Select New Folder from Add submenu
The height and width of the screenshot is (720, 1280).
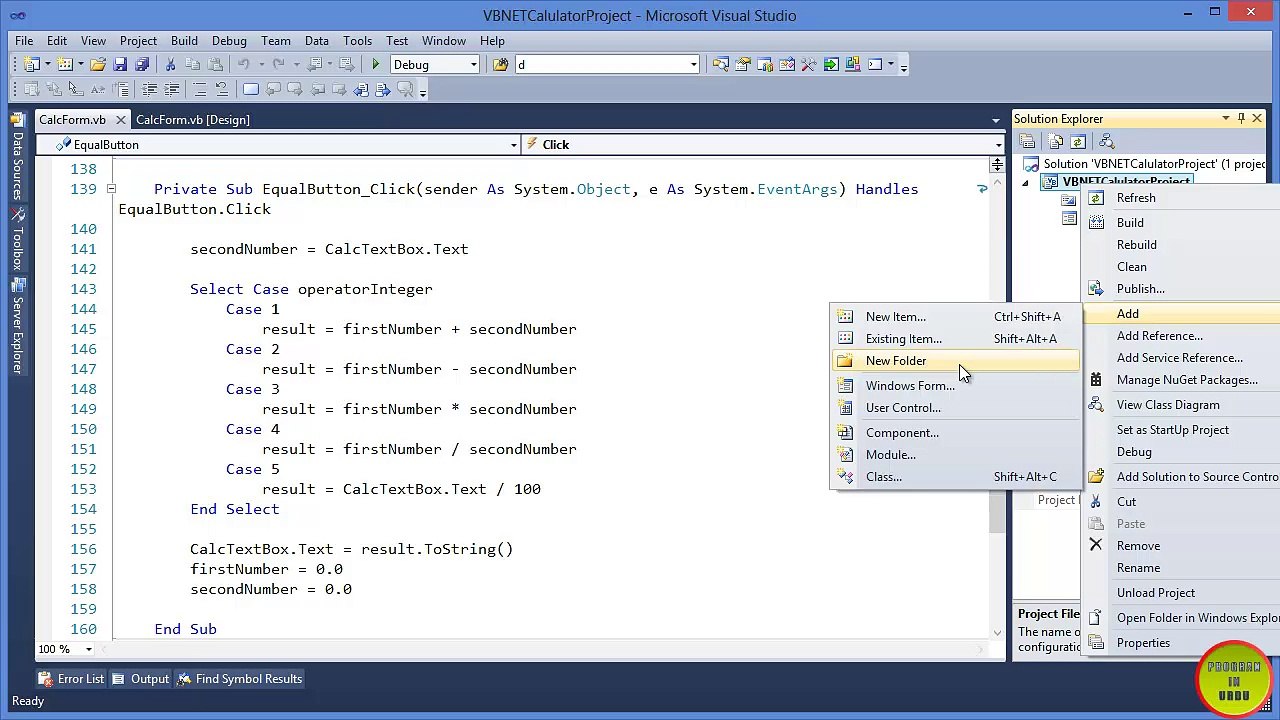(x=955, y=361)
